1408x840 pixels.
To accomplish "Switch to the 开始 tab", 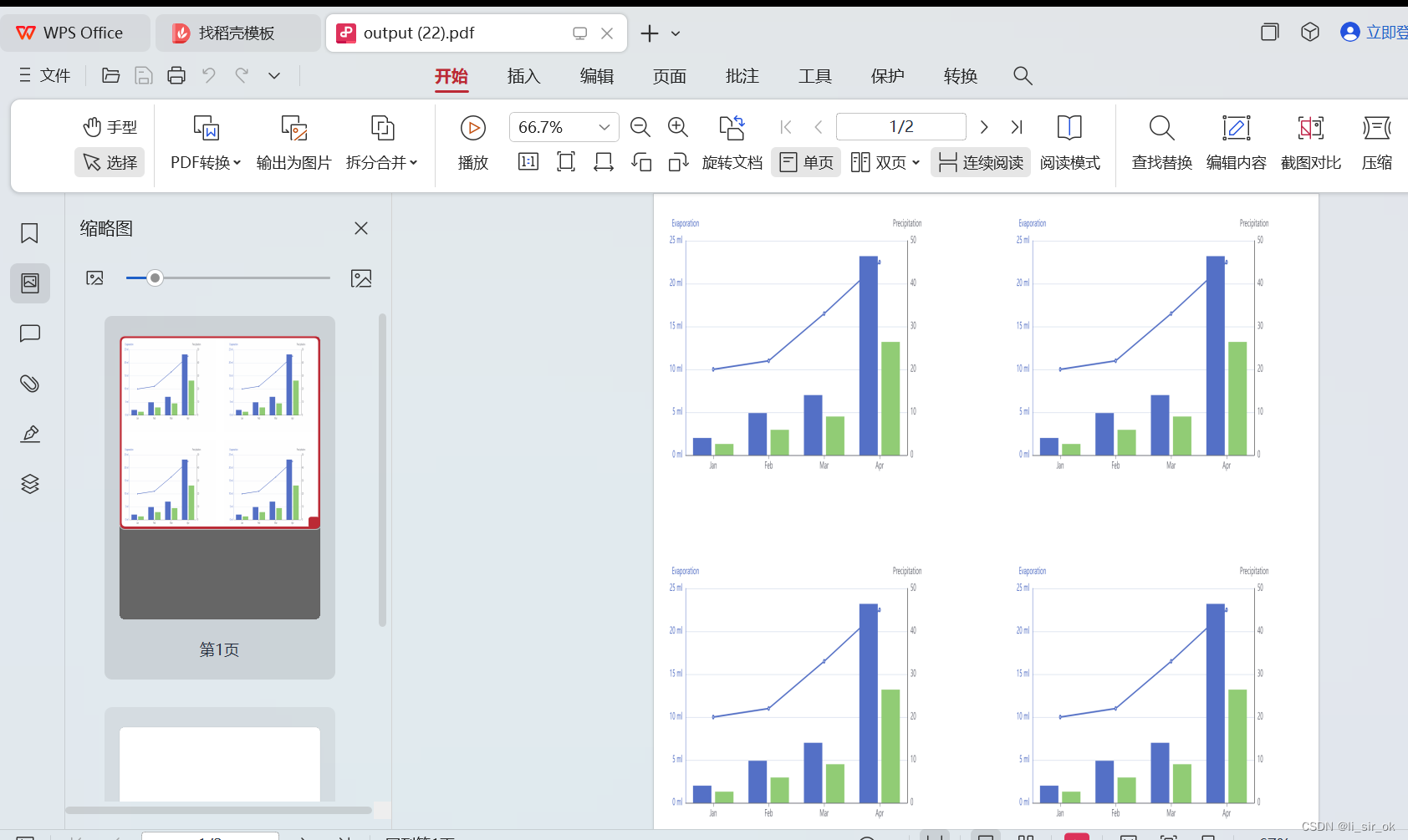I will click(451, 76).
